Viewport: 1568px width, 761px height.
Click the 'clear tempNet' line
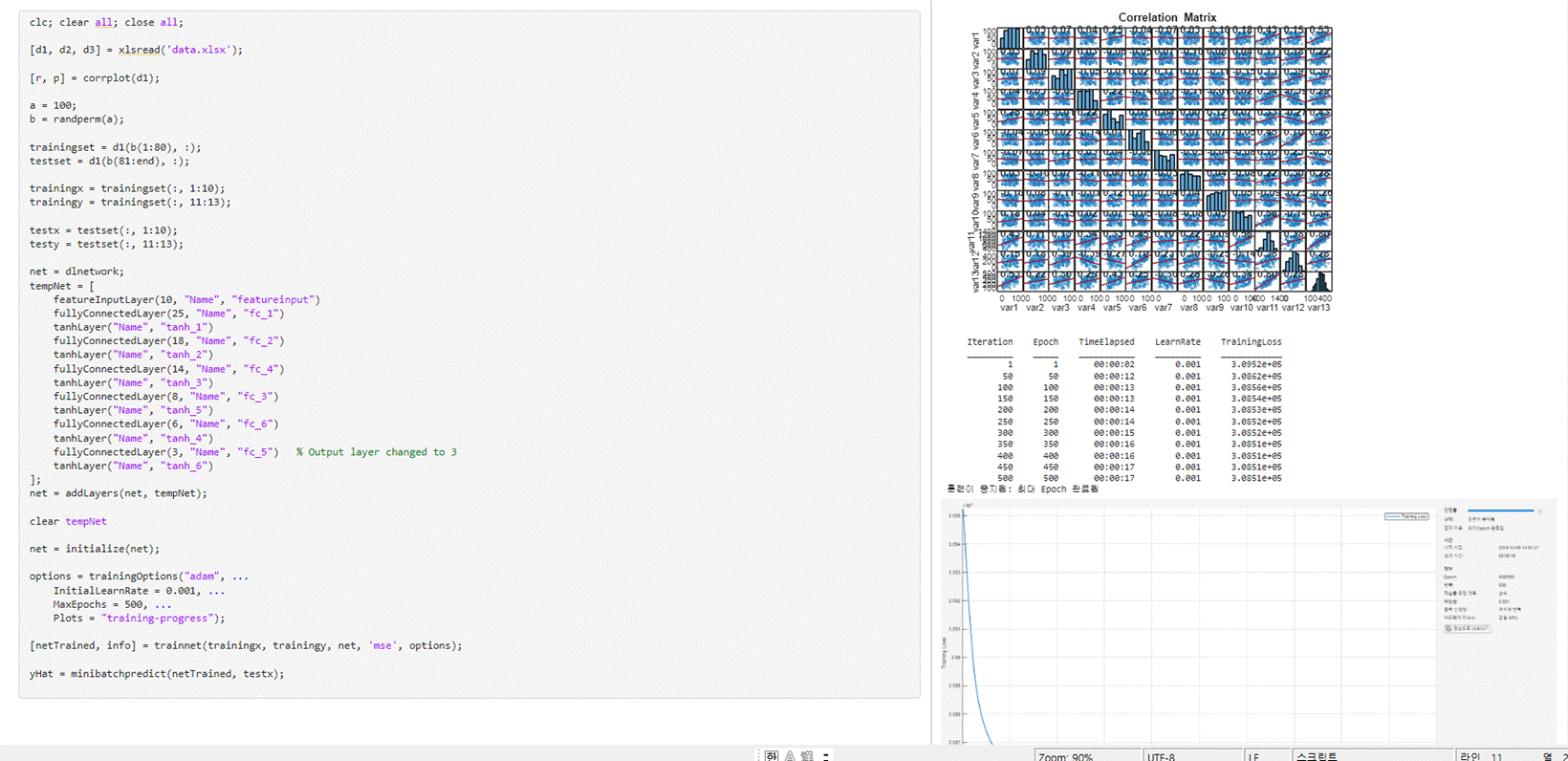point(68,521)
